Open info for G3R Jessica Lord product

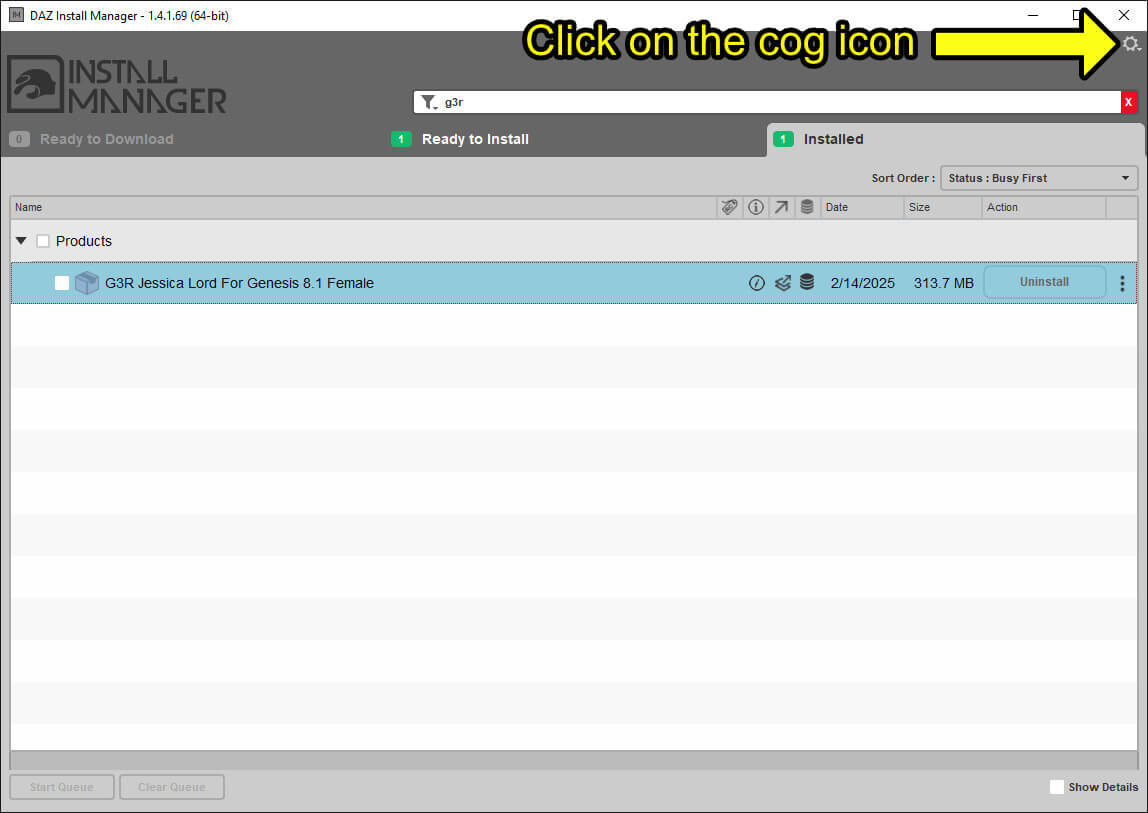757,283
